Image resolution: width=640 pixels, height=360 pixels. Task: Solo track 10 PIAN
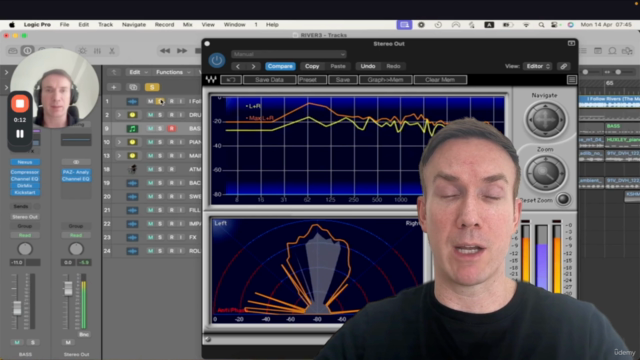[160, 142]
